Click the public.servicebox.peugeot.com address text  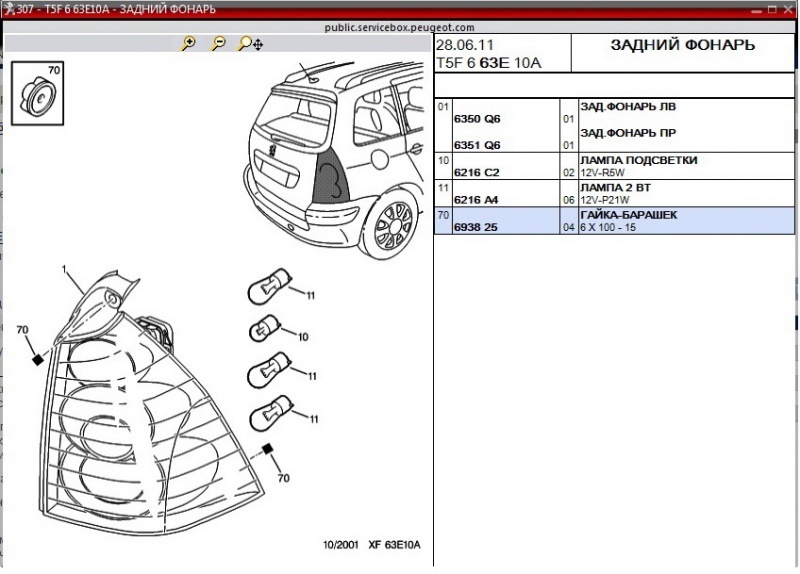[400, 28]
